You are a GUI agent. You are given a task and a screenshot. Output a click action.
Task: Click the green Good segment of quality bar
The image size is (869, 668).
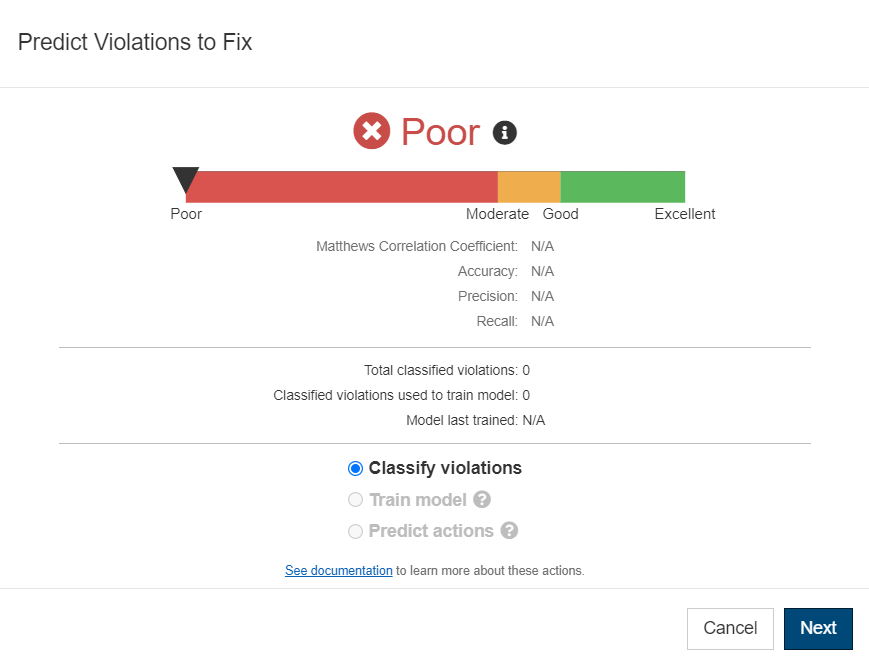pyautogui.click(x=622, y=187)
